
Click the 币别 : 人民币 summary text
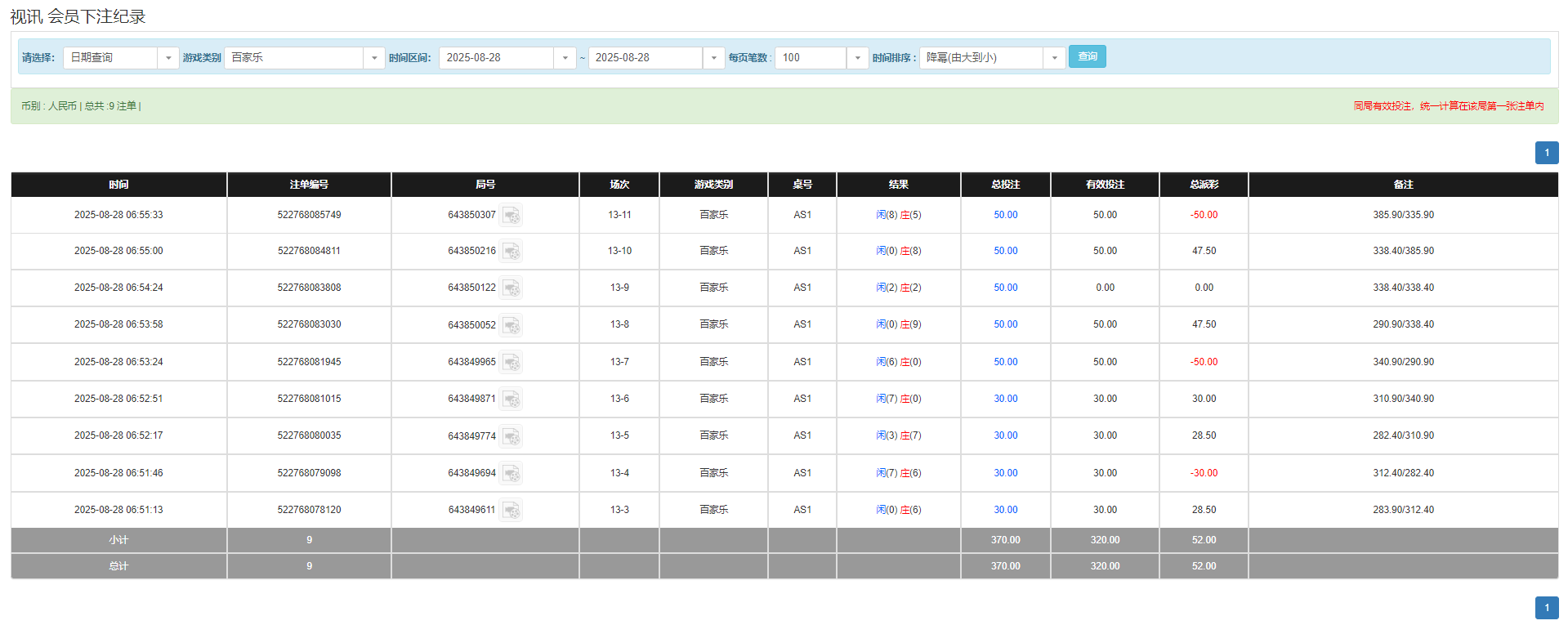[49, 106]
